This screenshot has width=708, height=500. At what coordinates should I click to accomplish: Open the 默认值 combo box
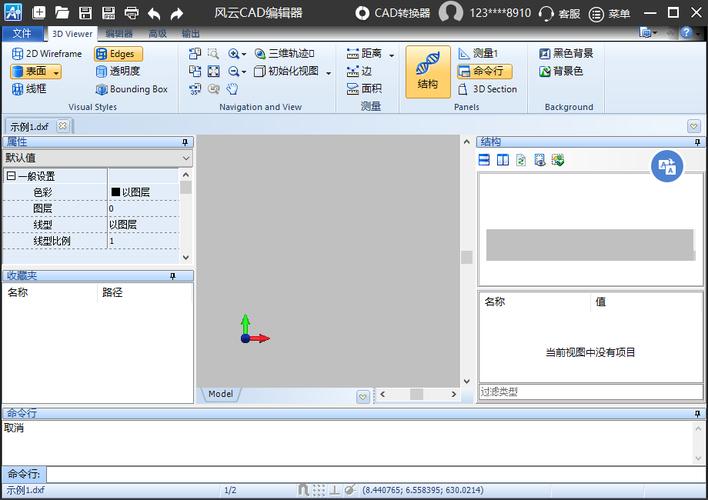pyautogui.click(x=98, y=158)
